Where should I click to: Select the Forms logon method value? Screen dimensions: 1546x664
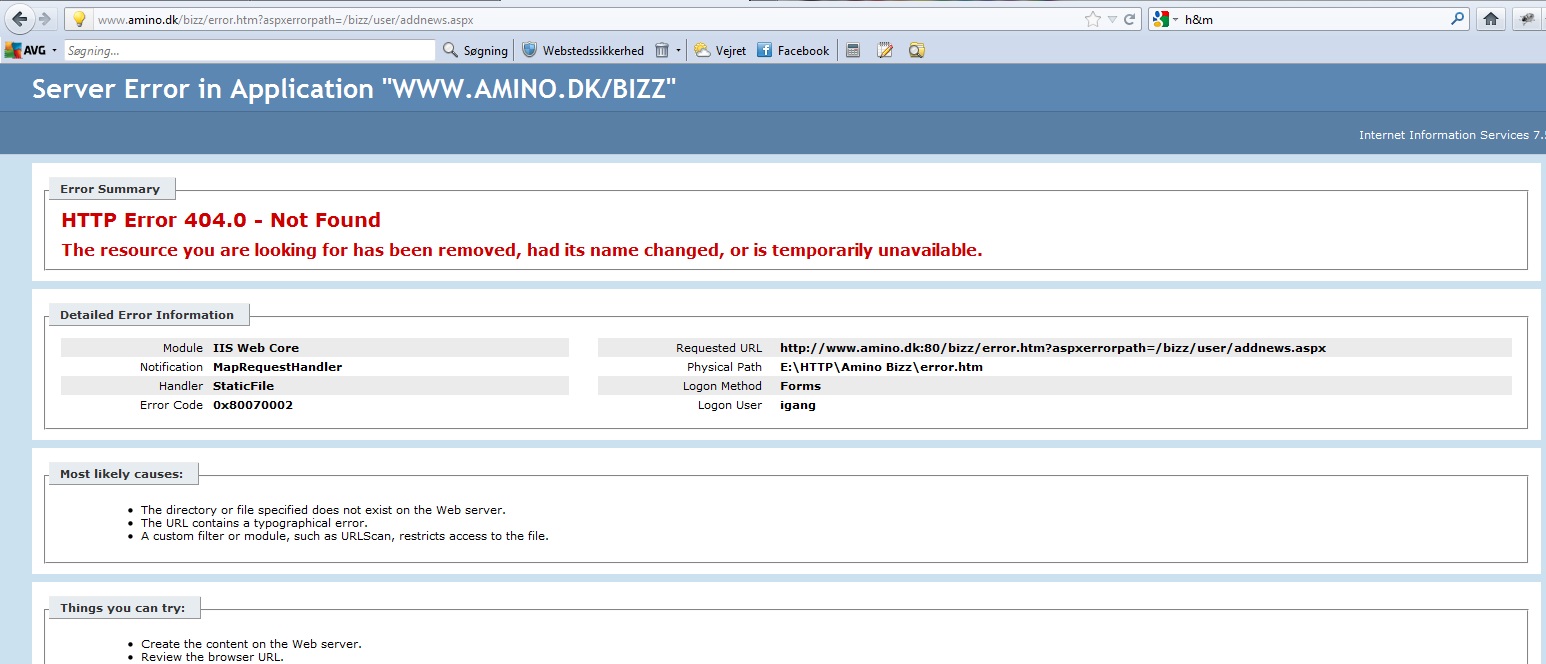click(x=800, y=386)
